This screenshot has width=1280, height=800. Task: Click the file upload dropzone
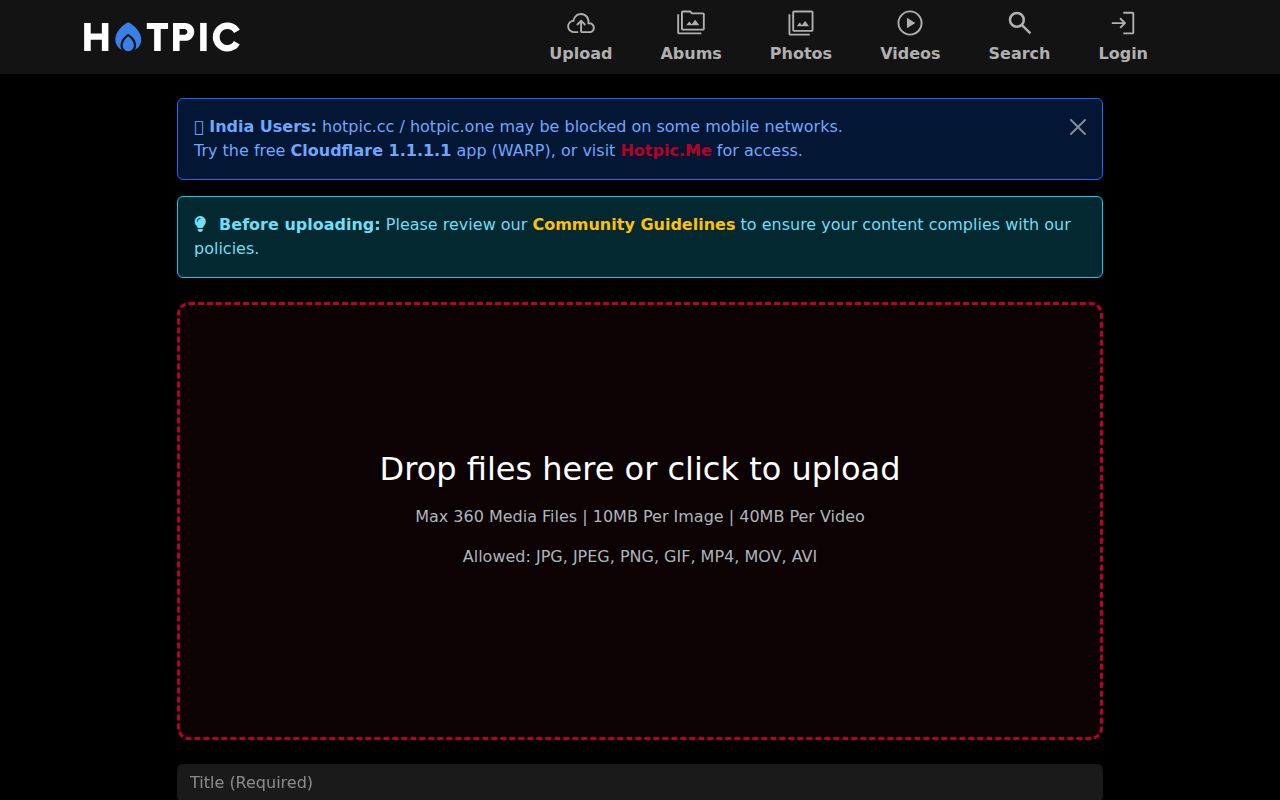[x=640, y=520]
